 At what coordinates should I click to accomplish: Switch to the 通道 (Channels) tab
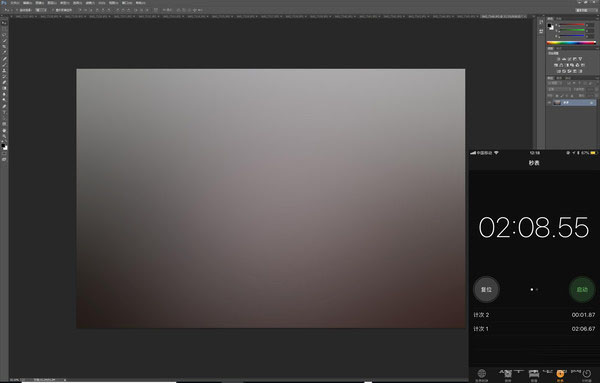pos(559,78)
